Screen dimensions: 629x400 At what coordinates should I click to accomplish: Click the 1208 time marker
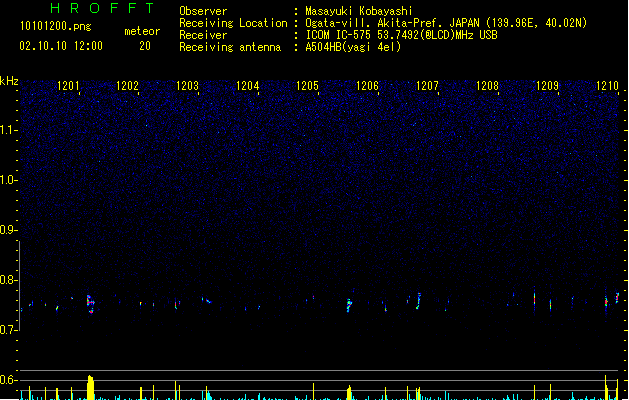point(487,86)
